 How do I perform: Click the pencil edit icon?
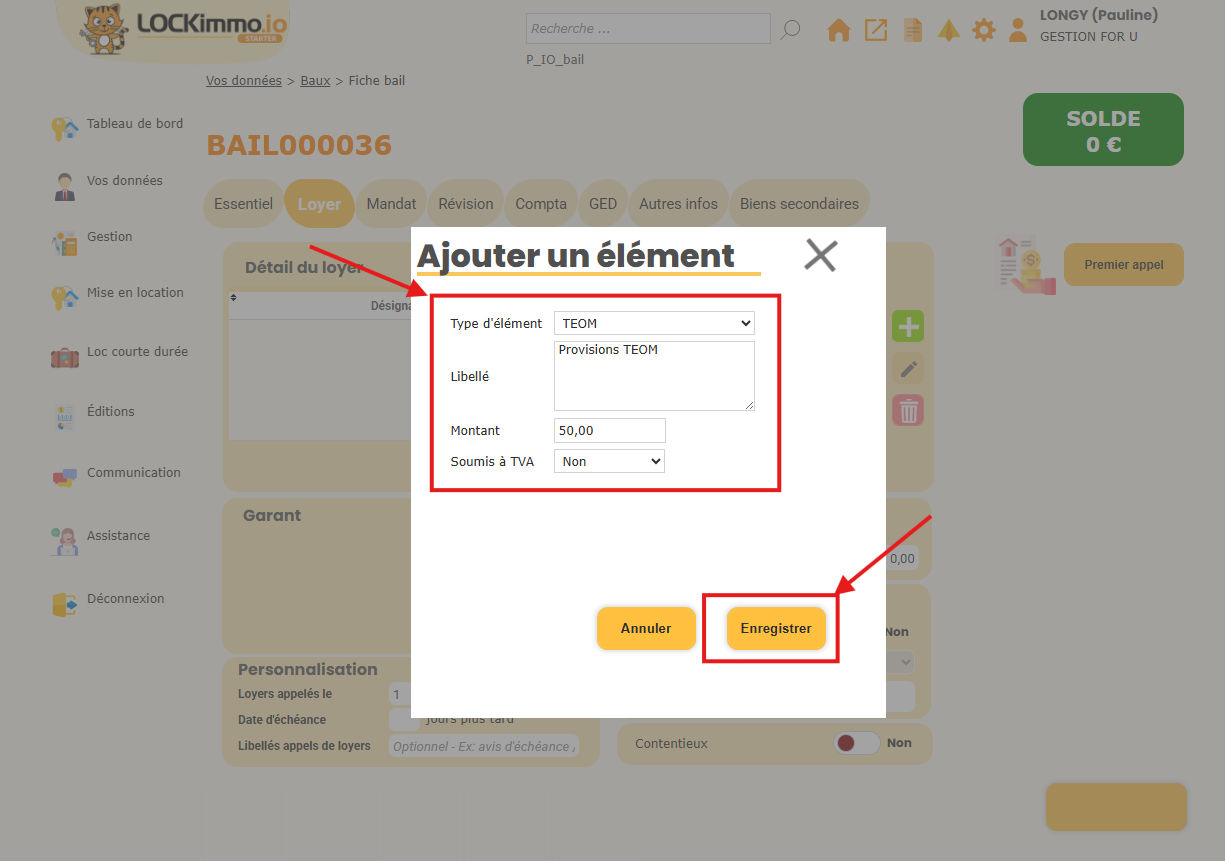tap(908, 369)
